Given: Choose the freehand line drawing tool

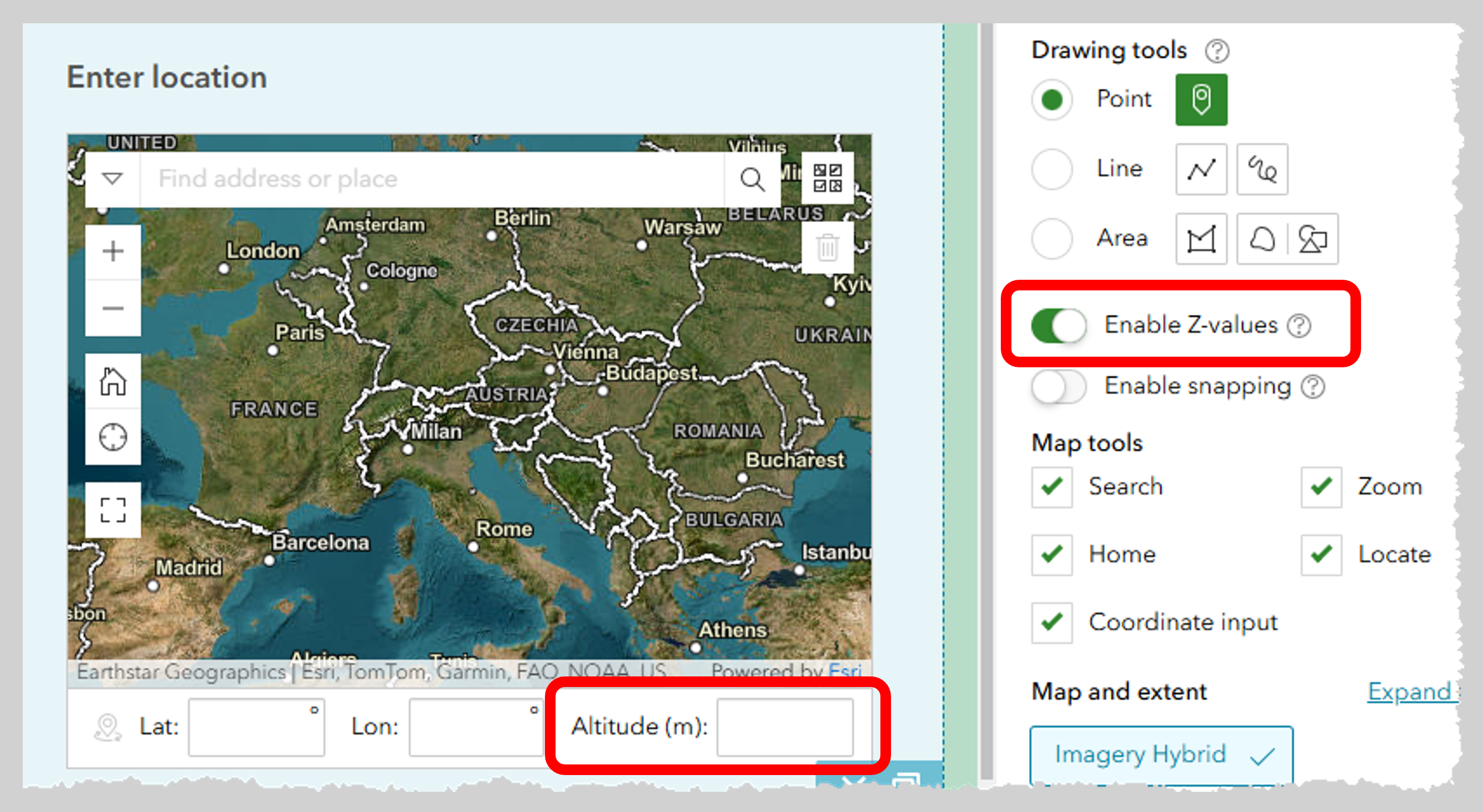Looking at the screenshot, I should pos(1261,169).
